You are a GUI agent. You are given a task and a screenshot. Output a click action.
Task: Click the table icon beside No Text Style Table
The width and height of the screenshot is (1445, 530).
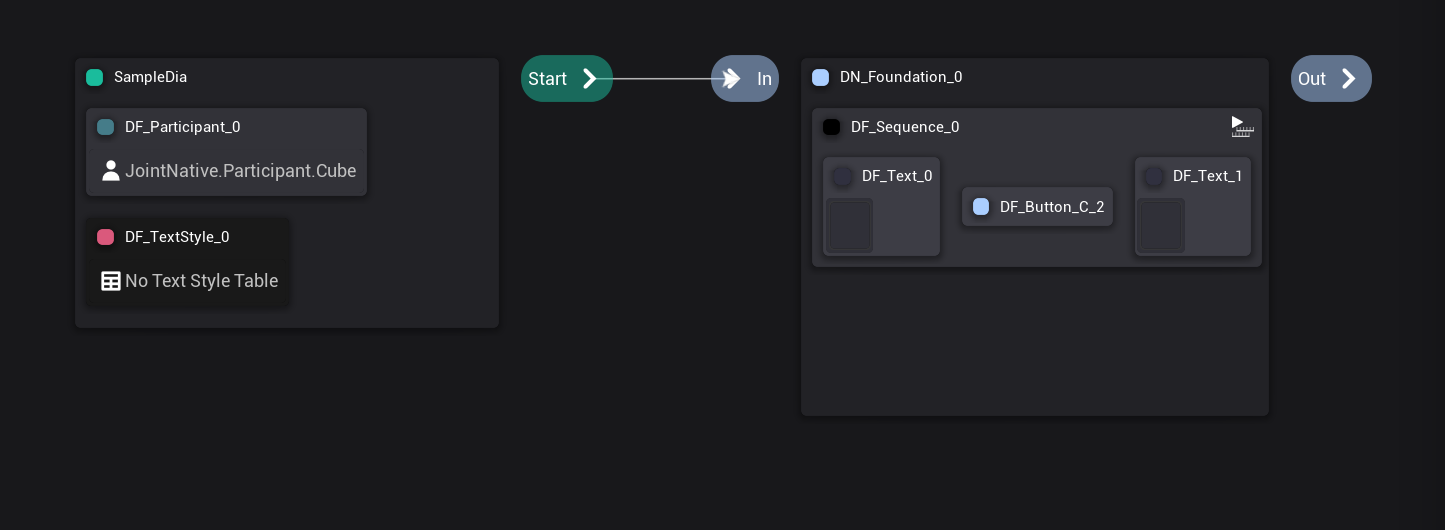coord(111,281)
